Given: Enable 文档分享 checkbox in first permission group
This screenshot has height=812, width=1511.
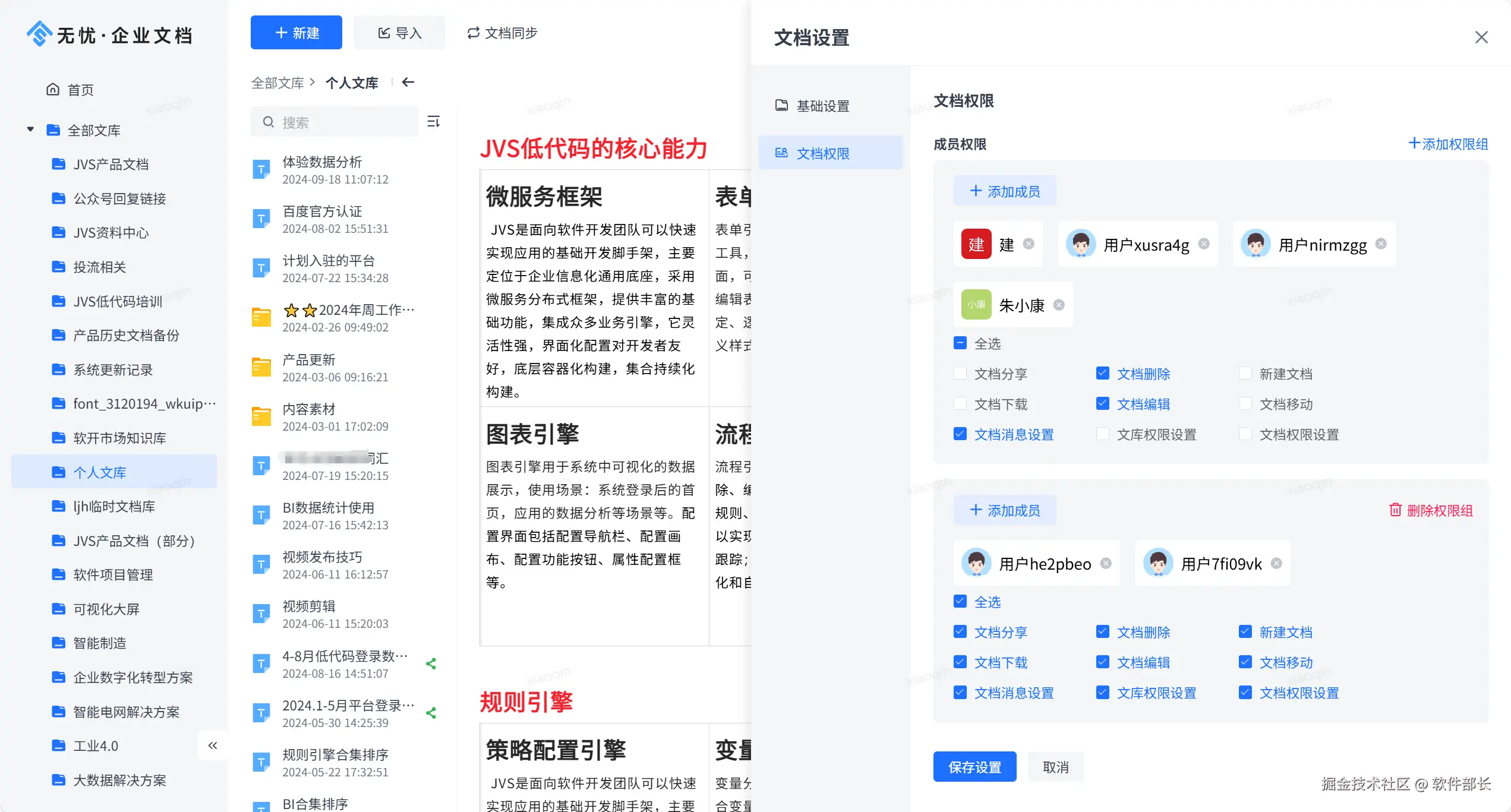Looking at the screenshot, I should click(960, 373).
